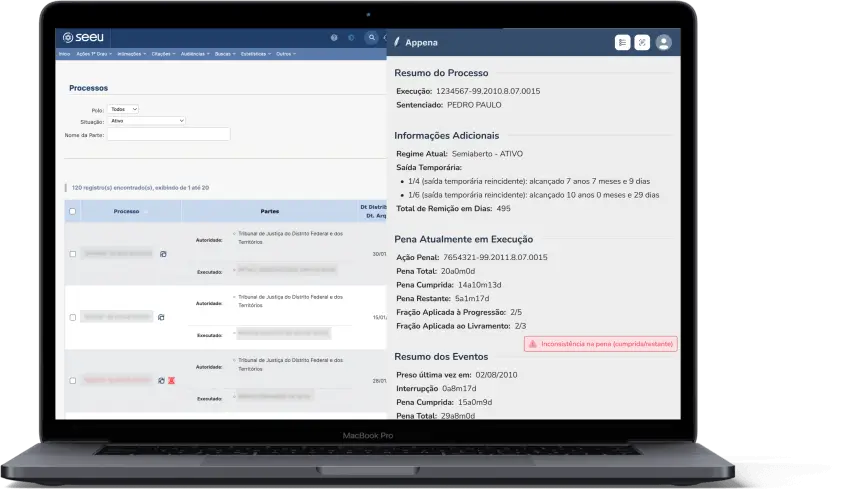Click the search magnifier icon in SEEU header
The height and width of the screenshot is (492, 863).
pyautogui.click(x=371, y=37)
